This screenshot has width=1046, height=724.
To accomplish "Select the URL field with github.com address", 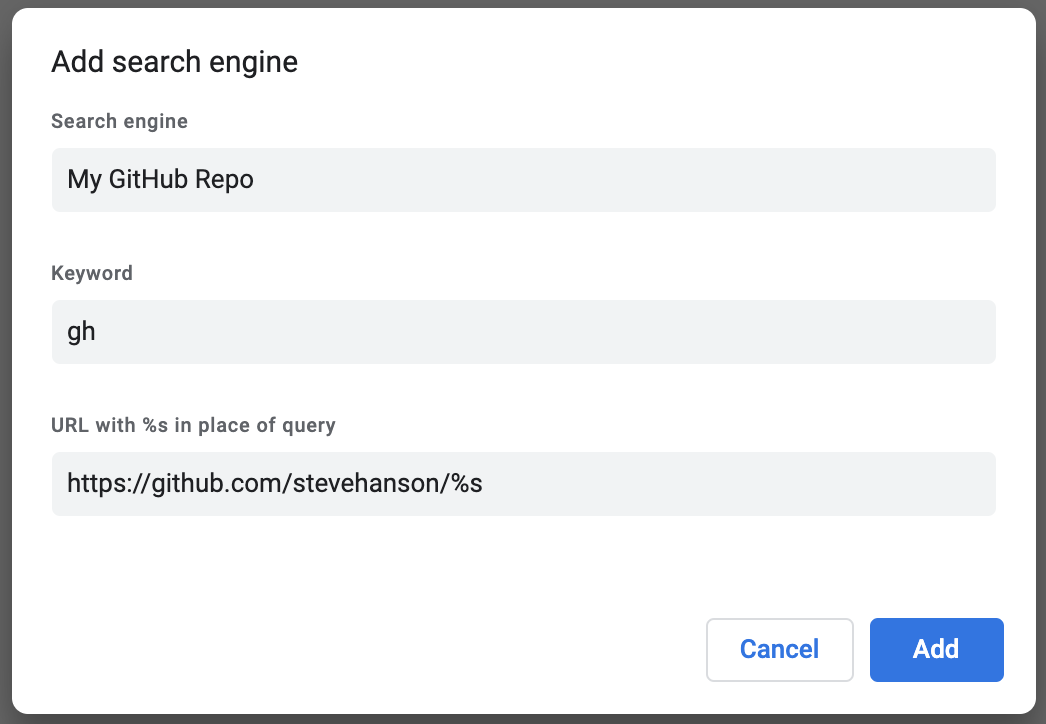I will coord(524,484).
